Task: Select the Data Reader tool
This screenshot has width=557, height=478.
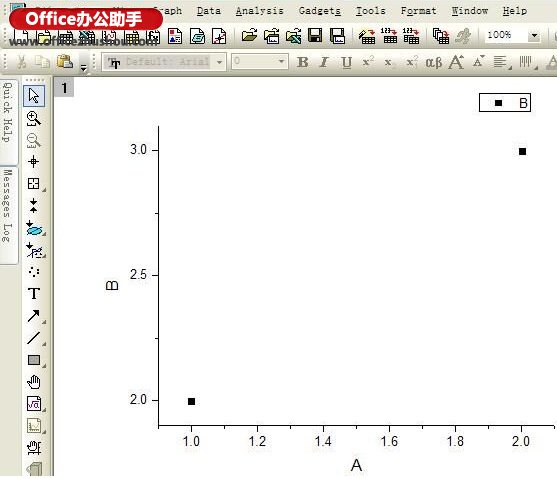Action: [x=34, y=184]
